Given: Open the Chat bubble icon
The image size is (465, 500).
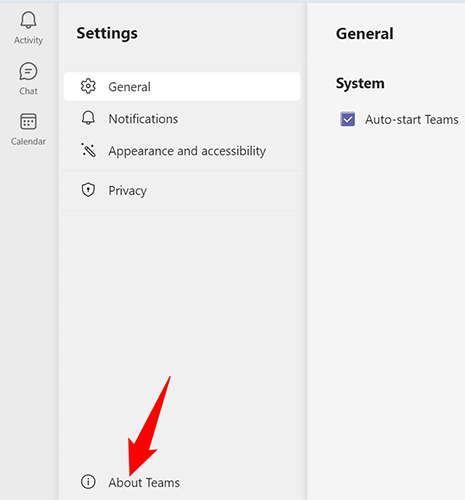Looking at the screenshot, I should [28, 71].
